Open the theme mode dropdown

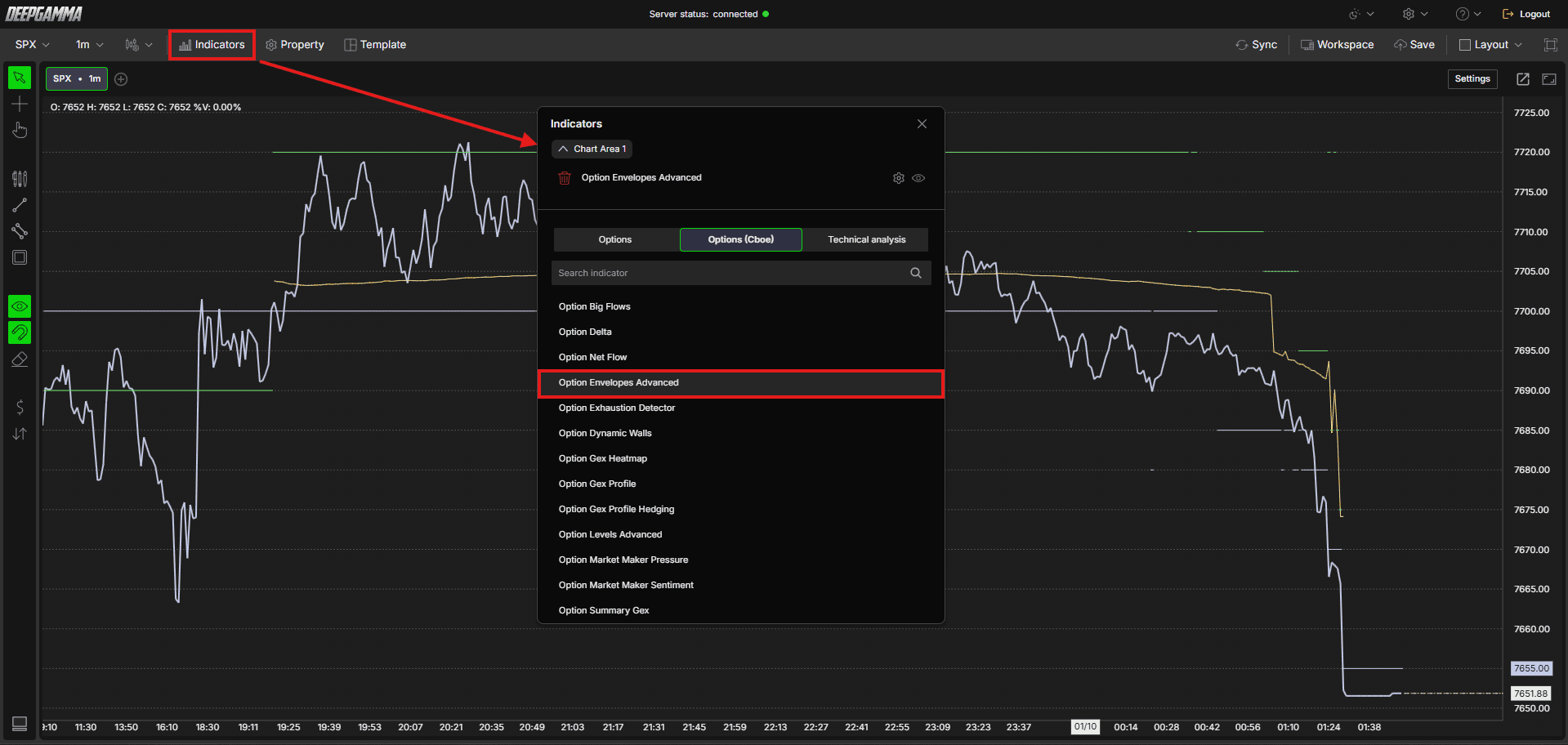[x=1361, y=14]
